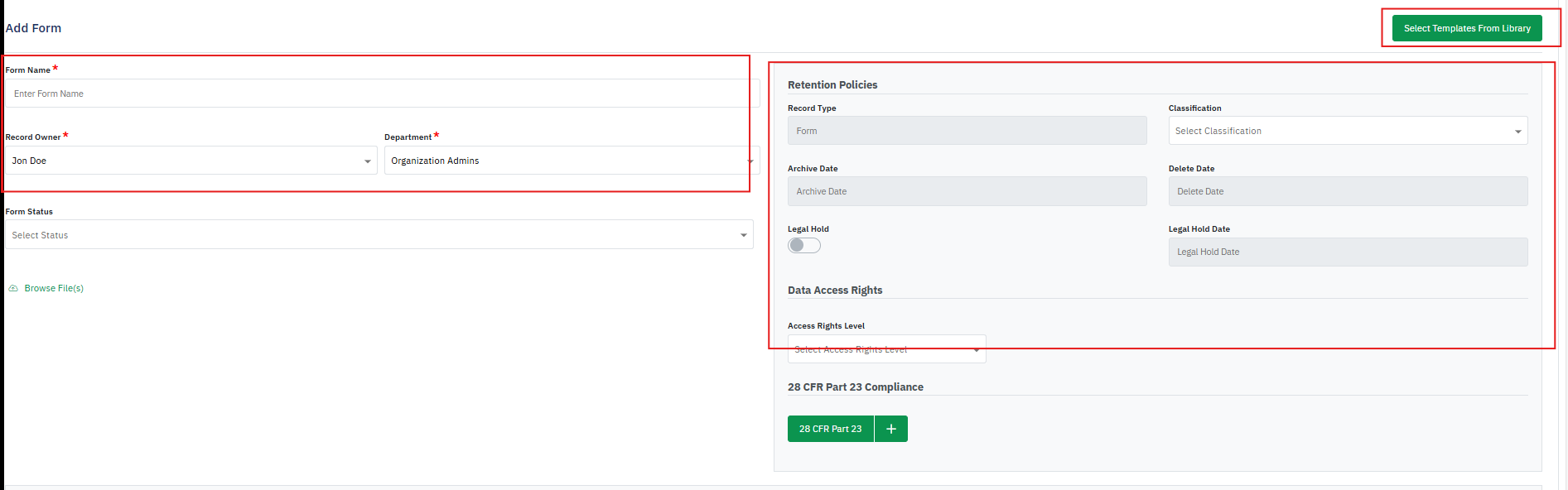Click the Archive Date field
The width and height of the screenshot is (1568, 490).
(967, 191)
